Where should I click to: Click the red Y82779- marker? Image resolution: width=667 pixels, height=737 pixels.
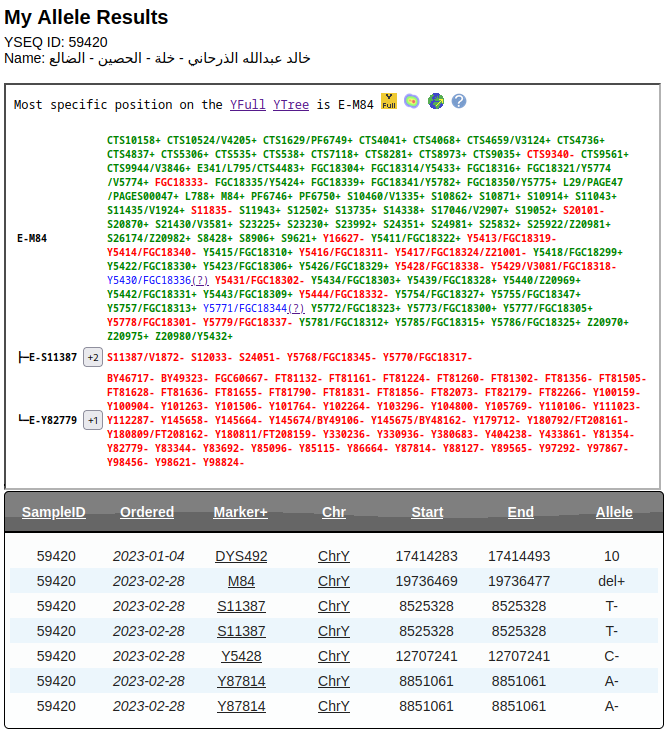[x=127, y=448]
